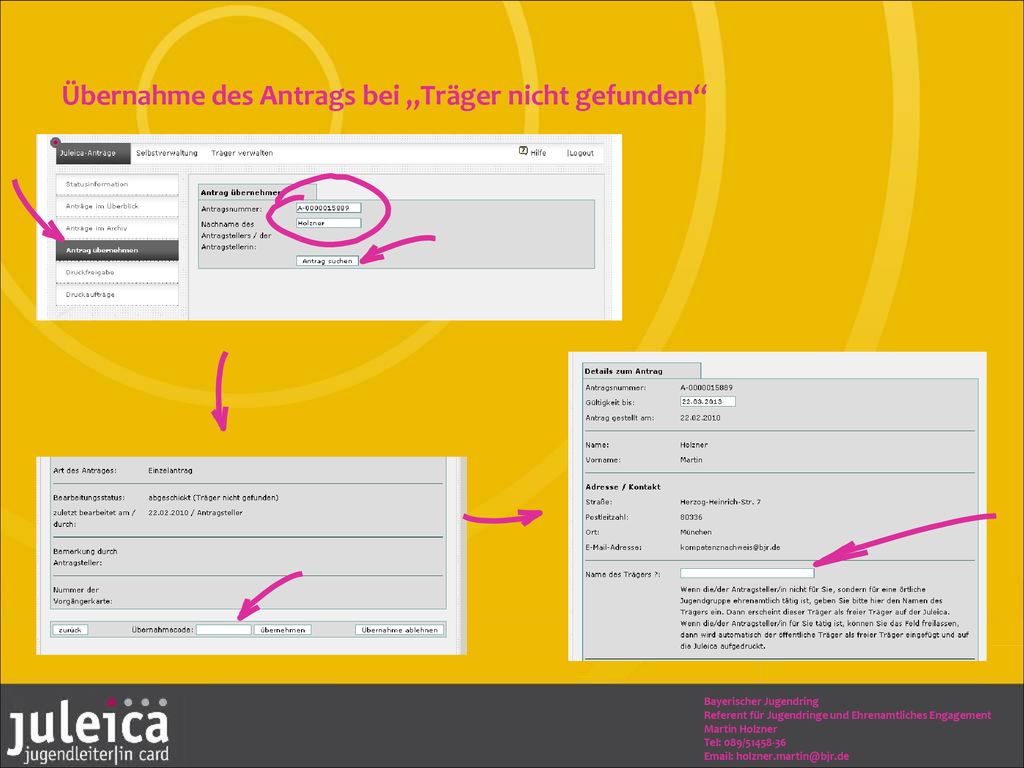Image resolution: width=1024 pixels, height=768 pixels.
Task: Click the Einzelantrag value text
Action: [170, 470]
